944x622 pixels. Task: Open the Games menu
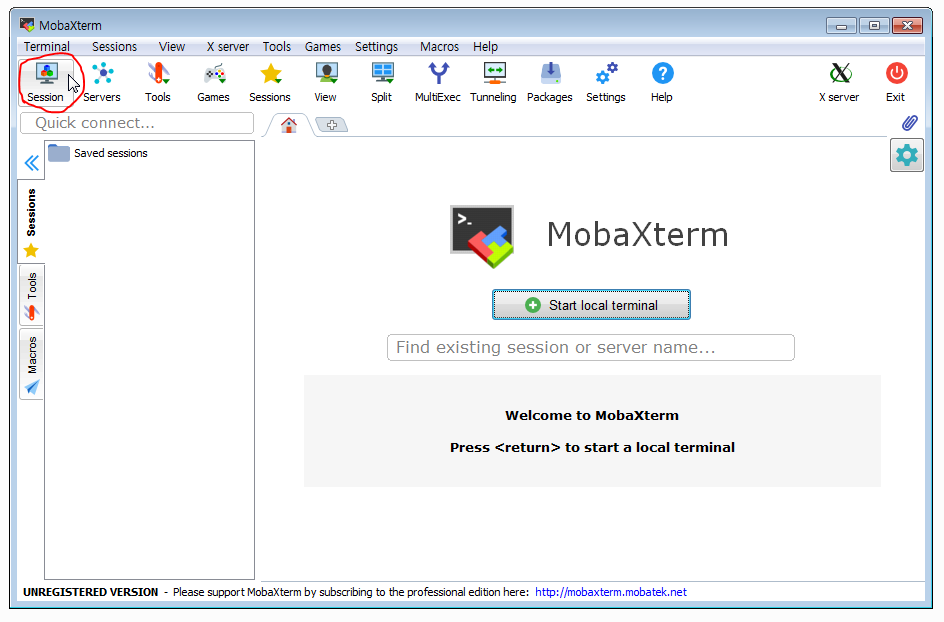[x=323, y=46]
